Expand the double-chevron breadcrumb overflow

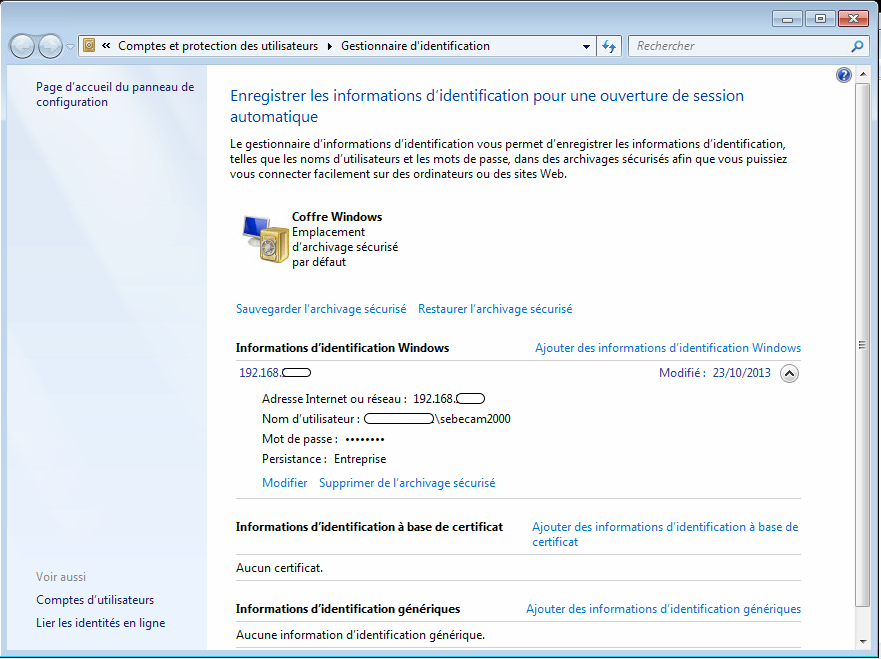[106, 46]
